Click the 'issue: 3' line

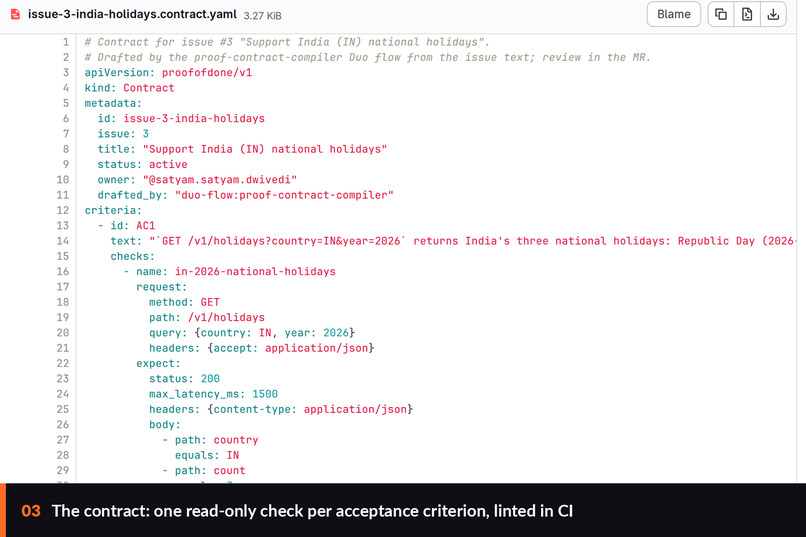[x=123, y=134]
